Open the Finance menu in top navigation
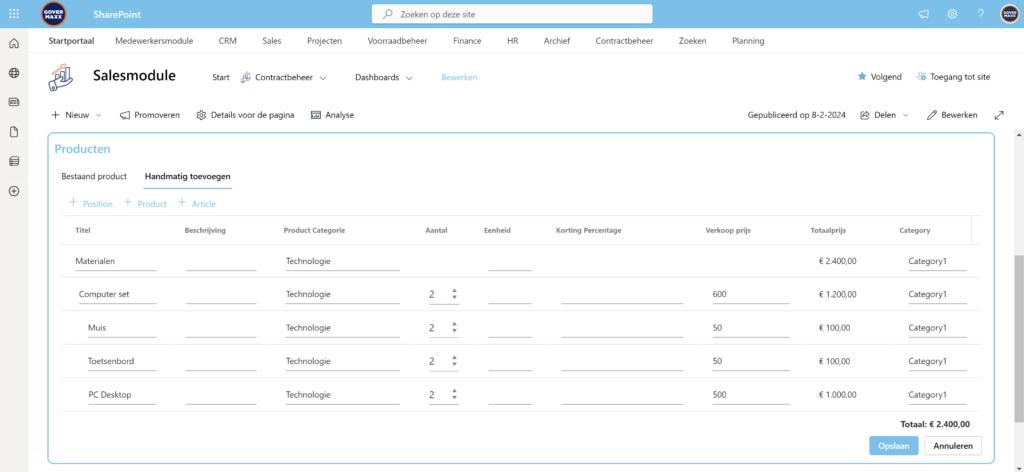This screenshot has height=472, width=1024. (467, 41)
